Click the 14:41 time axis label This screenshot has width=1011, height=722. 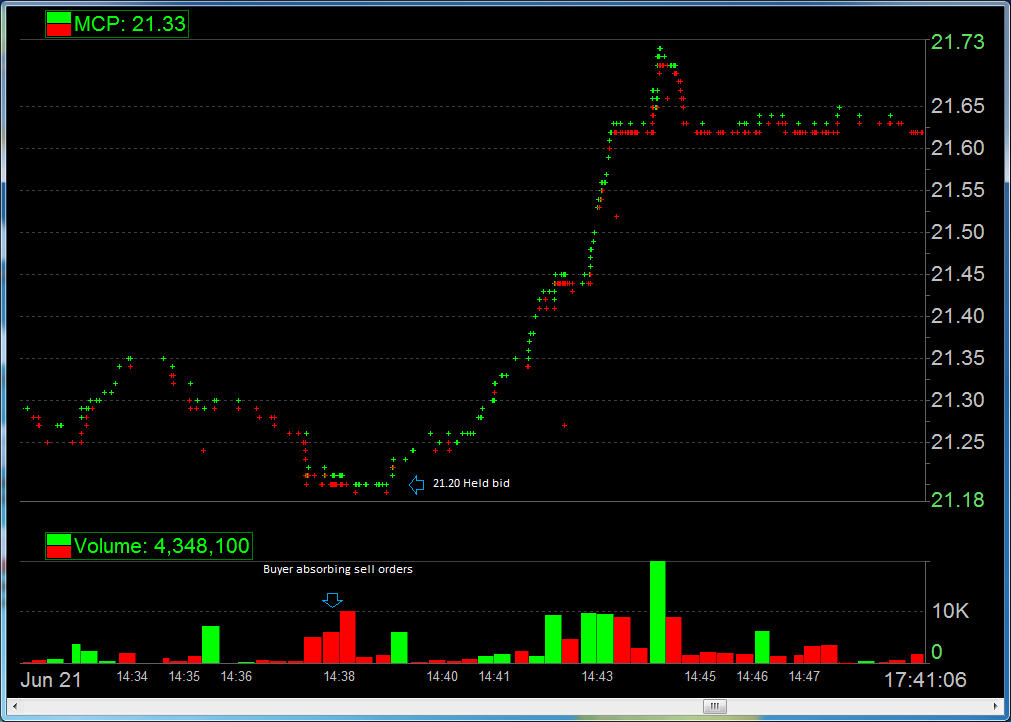click(494, 677)
